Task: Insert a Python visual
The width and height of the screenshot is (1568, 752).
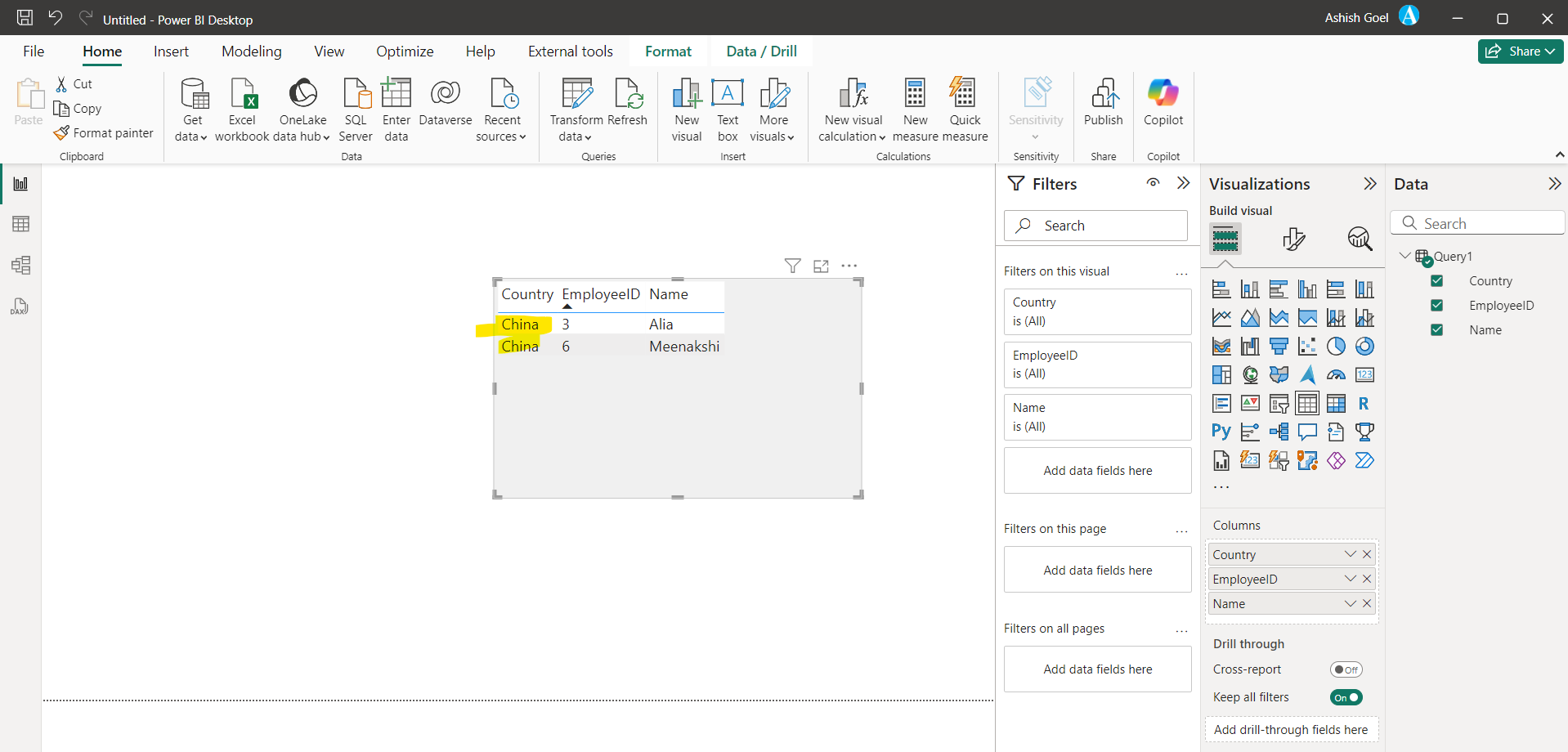Action: point(1221,432)
